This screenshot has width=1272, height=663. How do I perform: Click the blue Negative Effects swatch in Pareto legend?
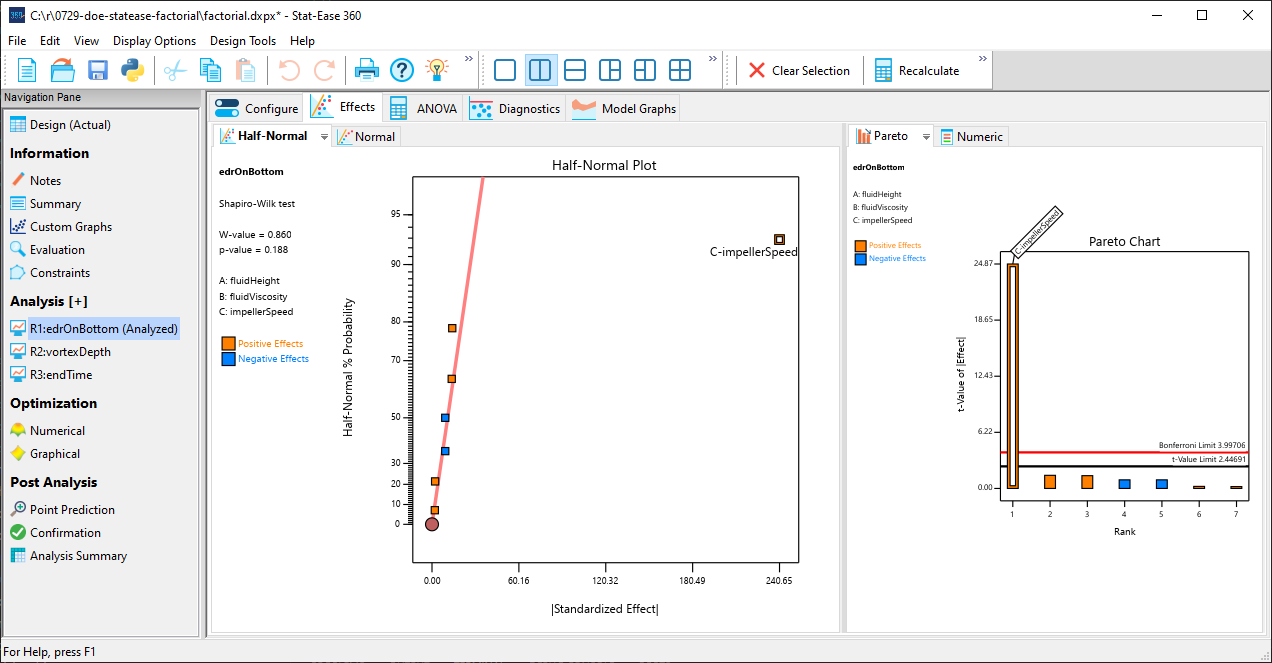coord(860,258)
